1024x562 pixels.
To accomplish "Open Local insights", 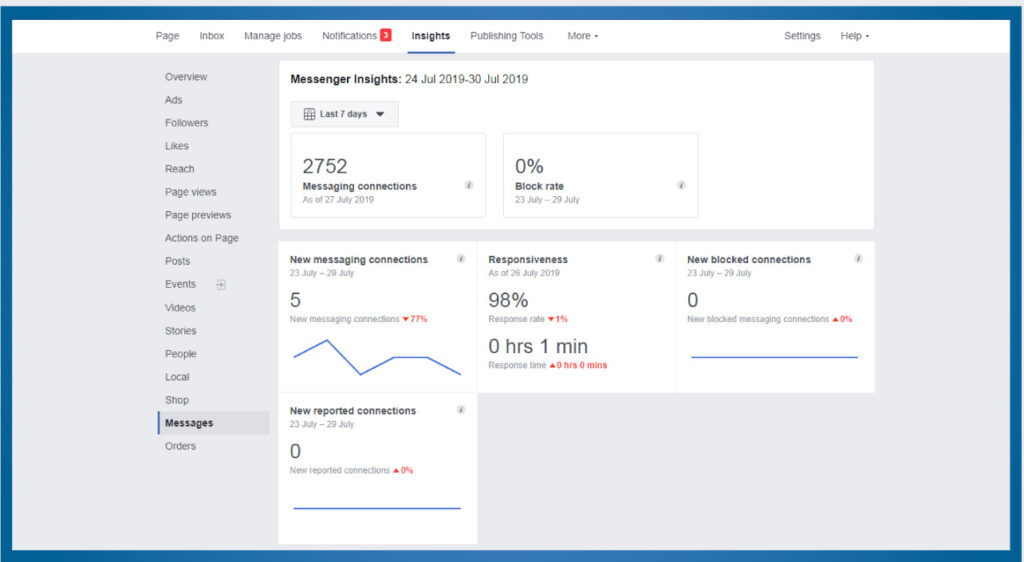I will pyautogui.click(x=177, y=377).
